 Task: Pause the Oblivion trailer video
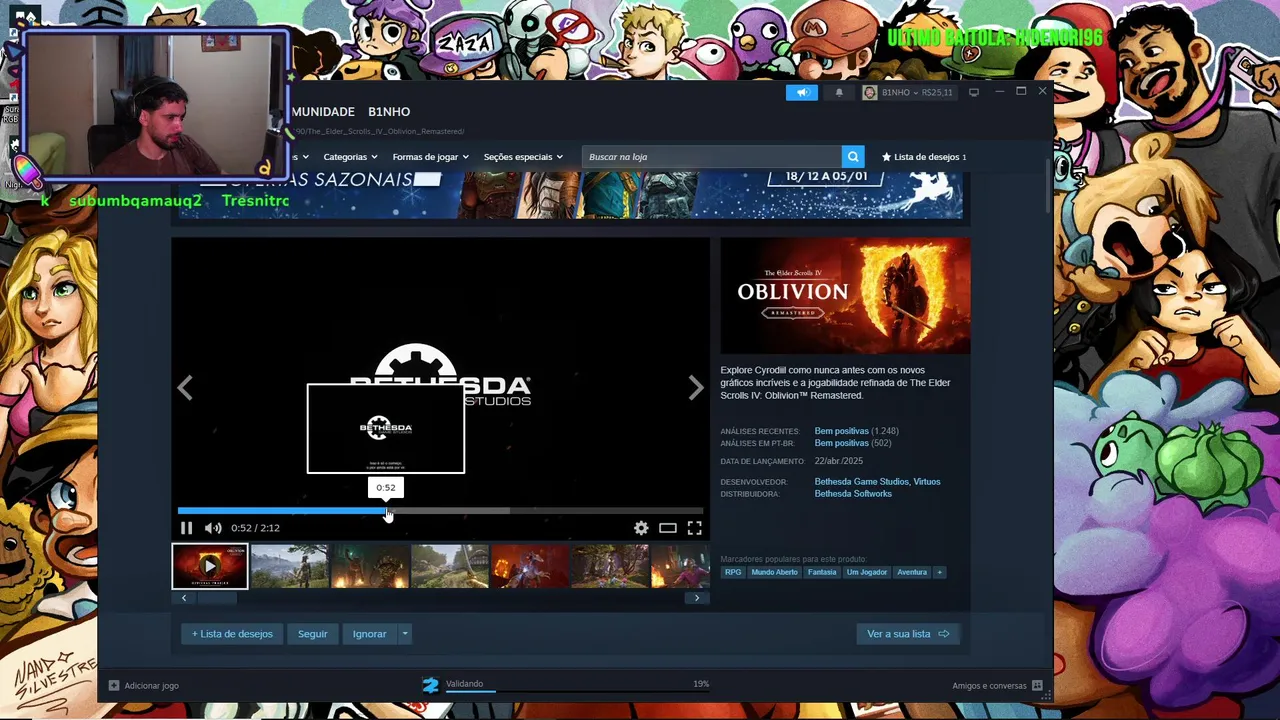click(186, 528)
